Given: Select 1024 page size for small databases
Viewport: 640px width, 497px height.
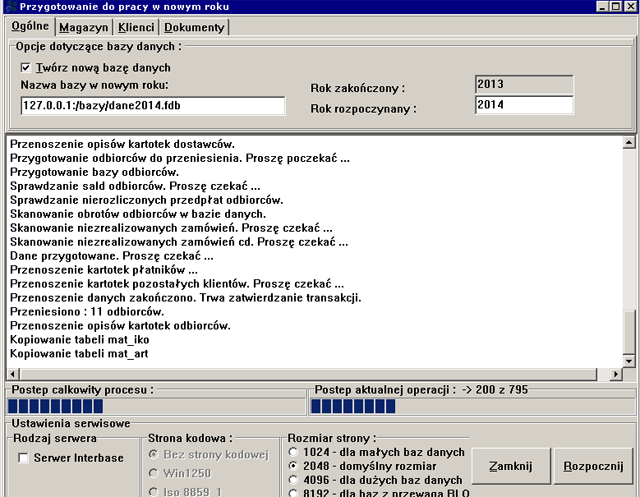Looking at the screenshot, I should click(x=293, y=451).
